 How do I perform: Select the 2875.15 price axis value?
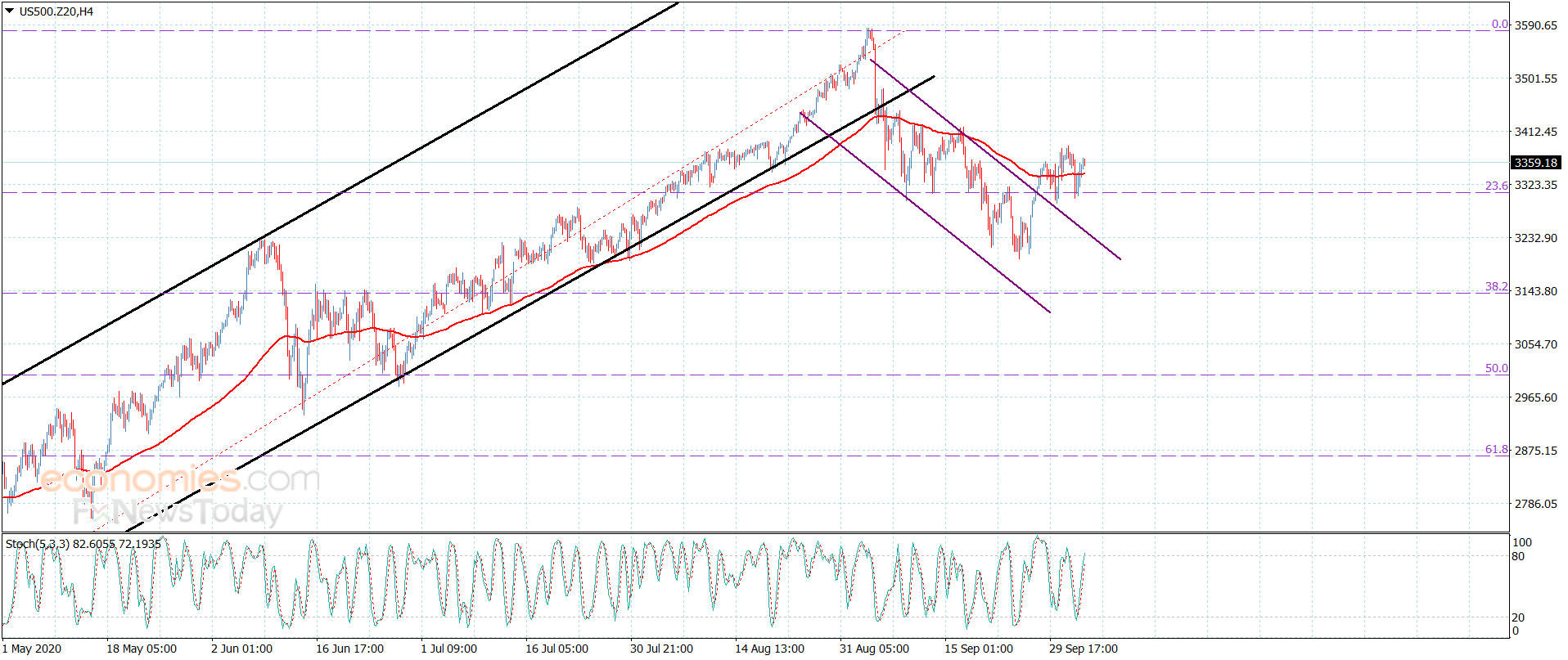[x=1536, y=451]
